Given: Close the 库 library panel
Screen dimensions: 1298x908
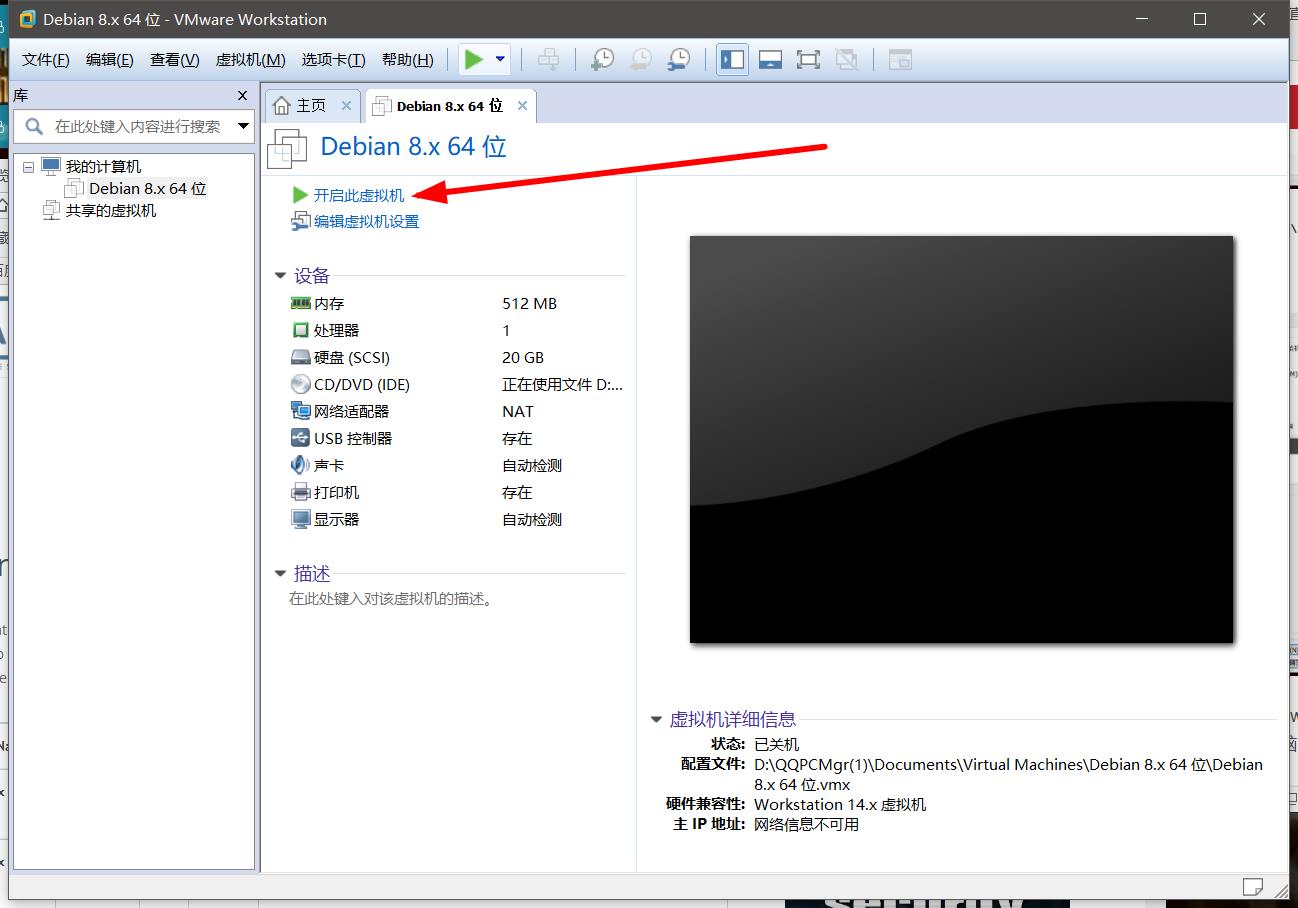Looking at the screenshot, I should point(242,95).
